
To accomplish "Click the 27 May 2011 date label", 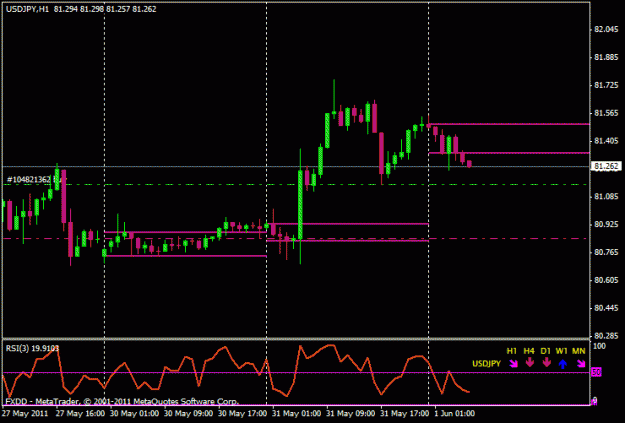I will [25, 413].
